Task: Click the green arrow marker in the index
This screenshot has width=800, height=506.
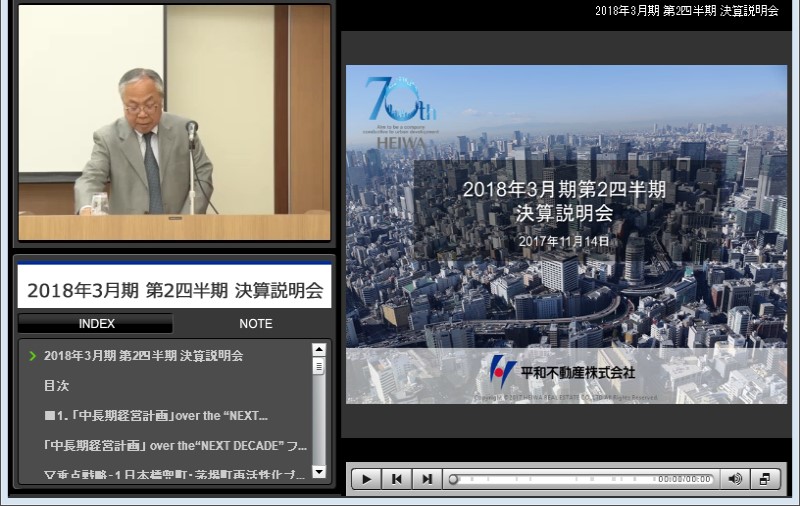Action: pos(33,356)
